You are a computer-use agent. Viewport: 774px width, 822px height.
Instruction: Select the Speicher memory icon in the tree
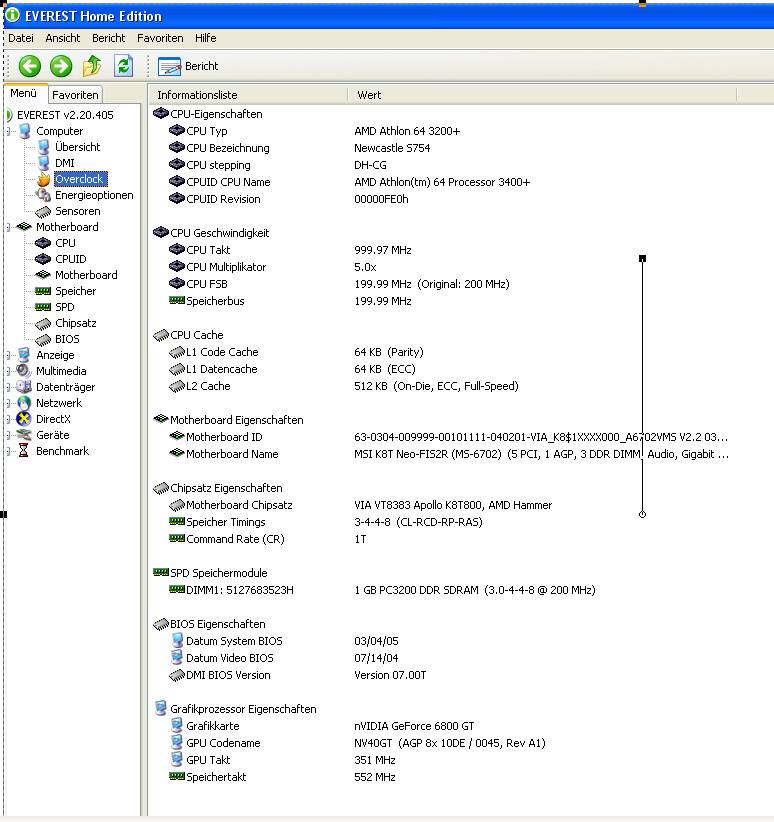click(x=43, y=291)
